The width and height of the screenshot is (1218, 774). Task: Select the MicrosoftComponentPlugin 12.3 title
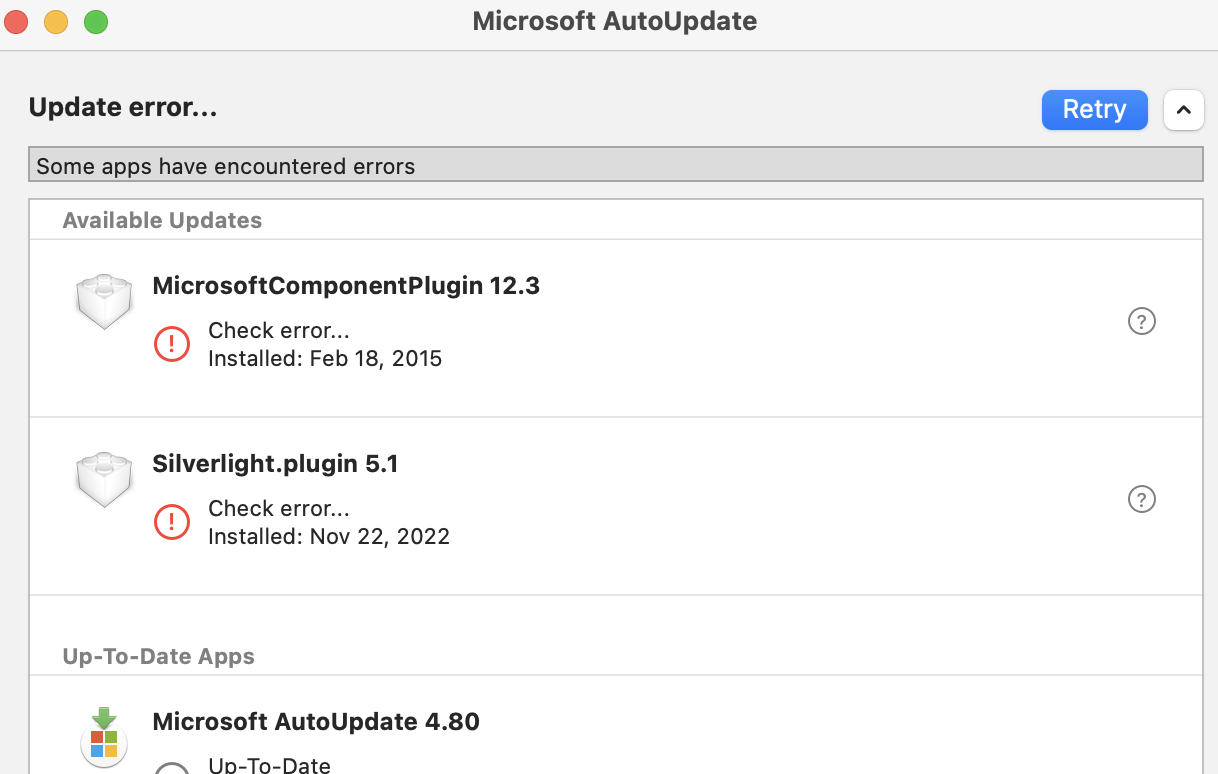[x=346, y=286]
